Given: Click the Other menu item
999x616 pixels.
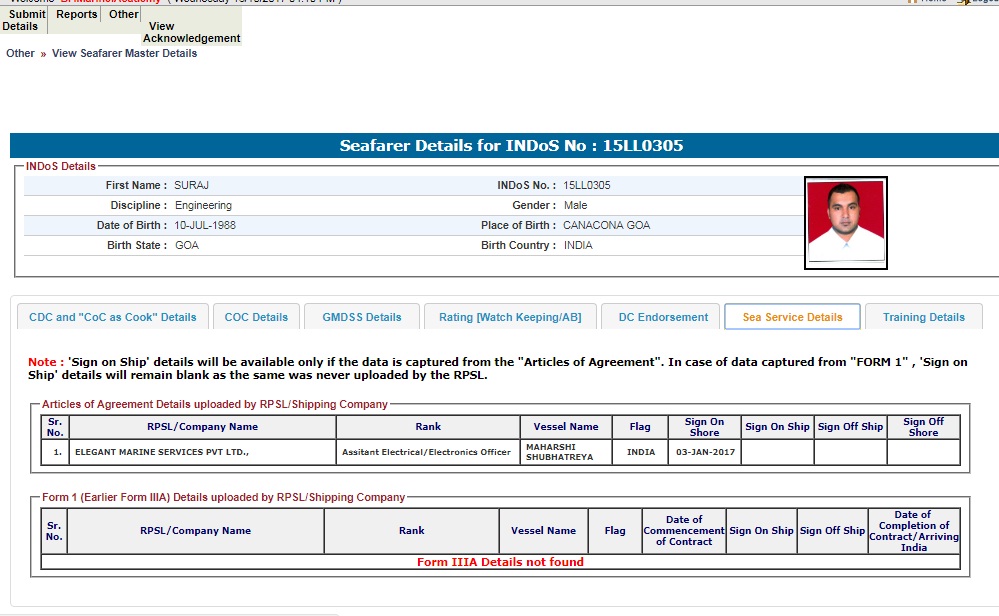Looking at the screenshot, I should point(124,14).
